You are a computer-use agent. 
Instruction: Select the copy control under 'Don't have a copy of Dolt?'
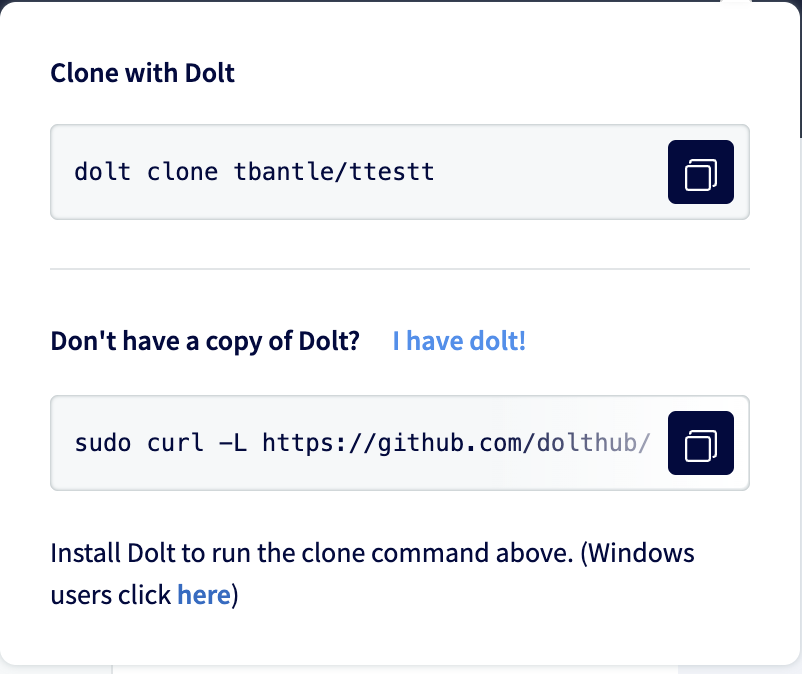(700, 442)
